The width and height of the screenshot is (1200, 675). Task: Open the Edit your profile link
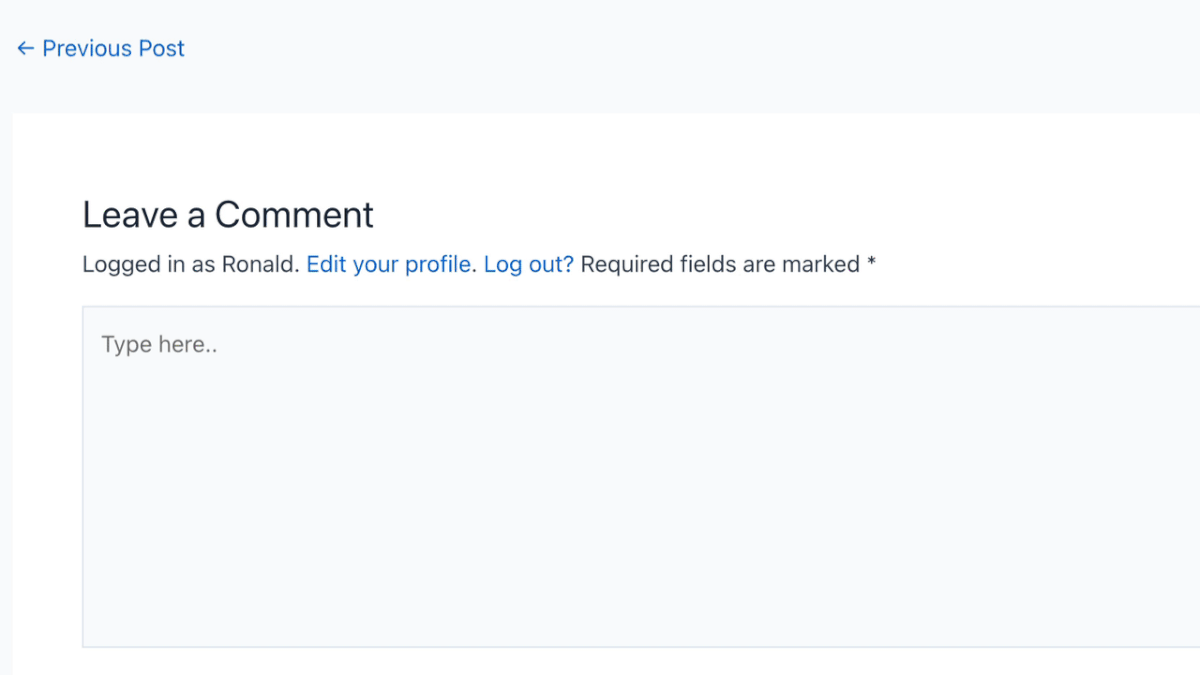coord(391,264)
